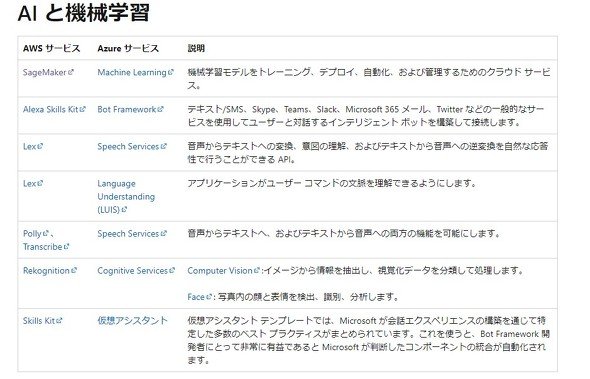Open the SageMaker link
This screenshot has height=379, width=590.
point(48,72)
